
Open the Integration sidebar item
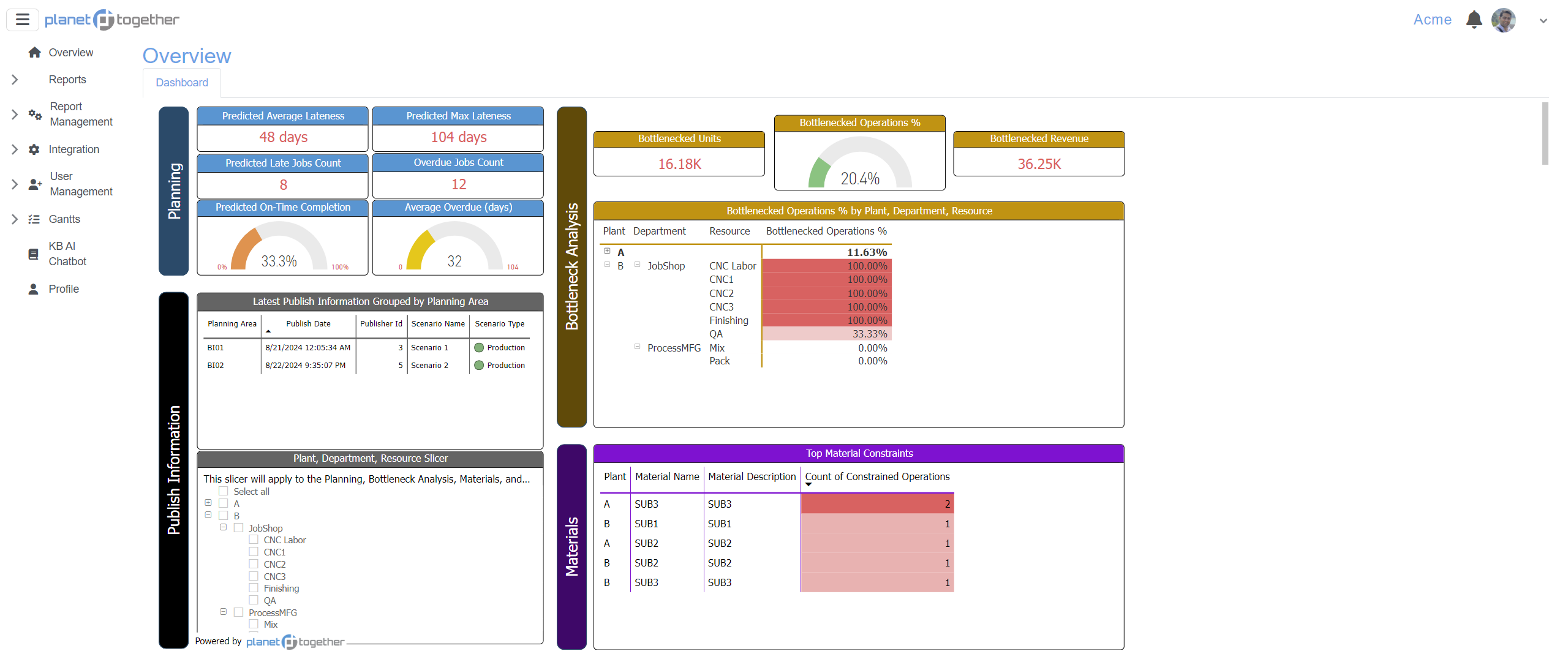74,149
